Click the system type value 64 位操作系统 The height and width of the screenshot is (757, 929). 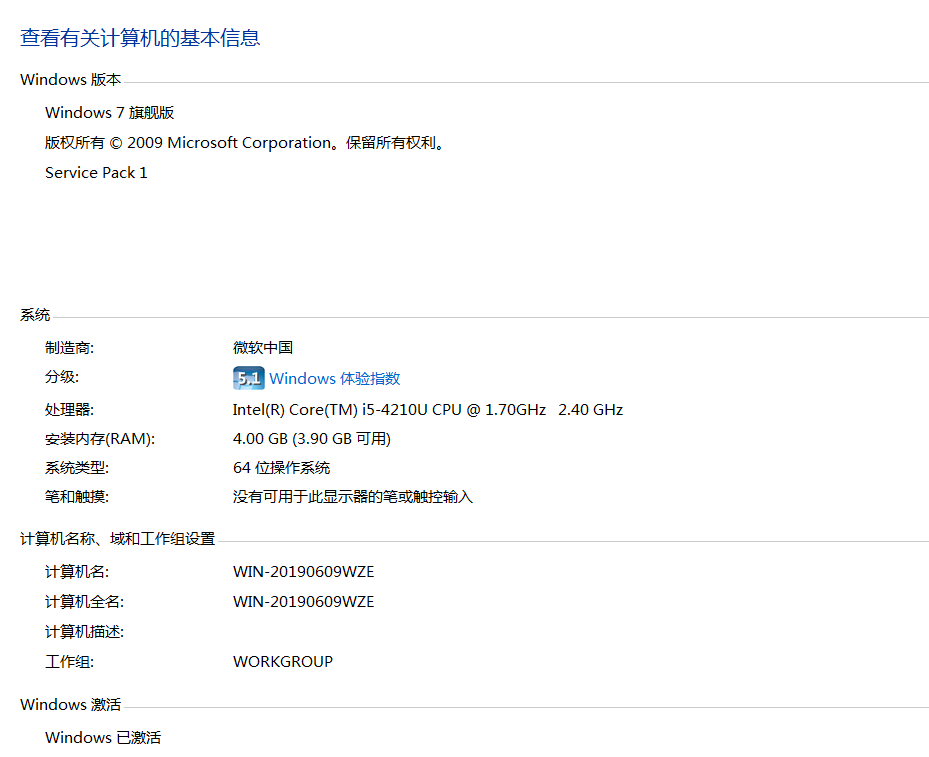tap(281, 468)
